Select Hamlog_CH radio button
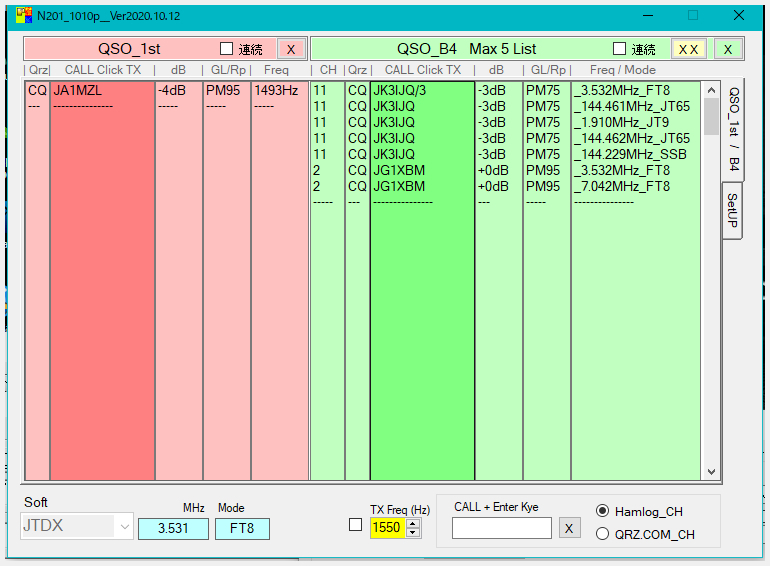 602,511
